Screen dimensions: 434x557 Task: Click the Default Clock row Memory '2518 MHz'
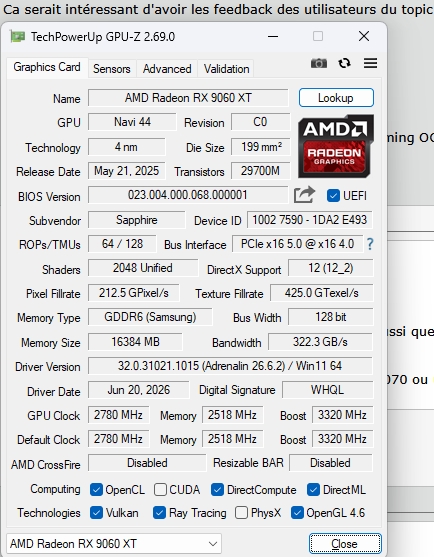click(x=232, y=439)
